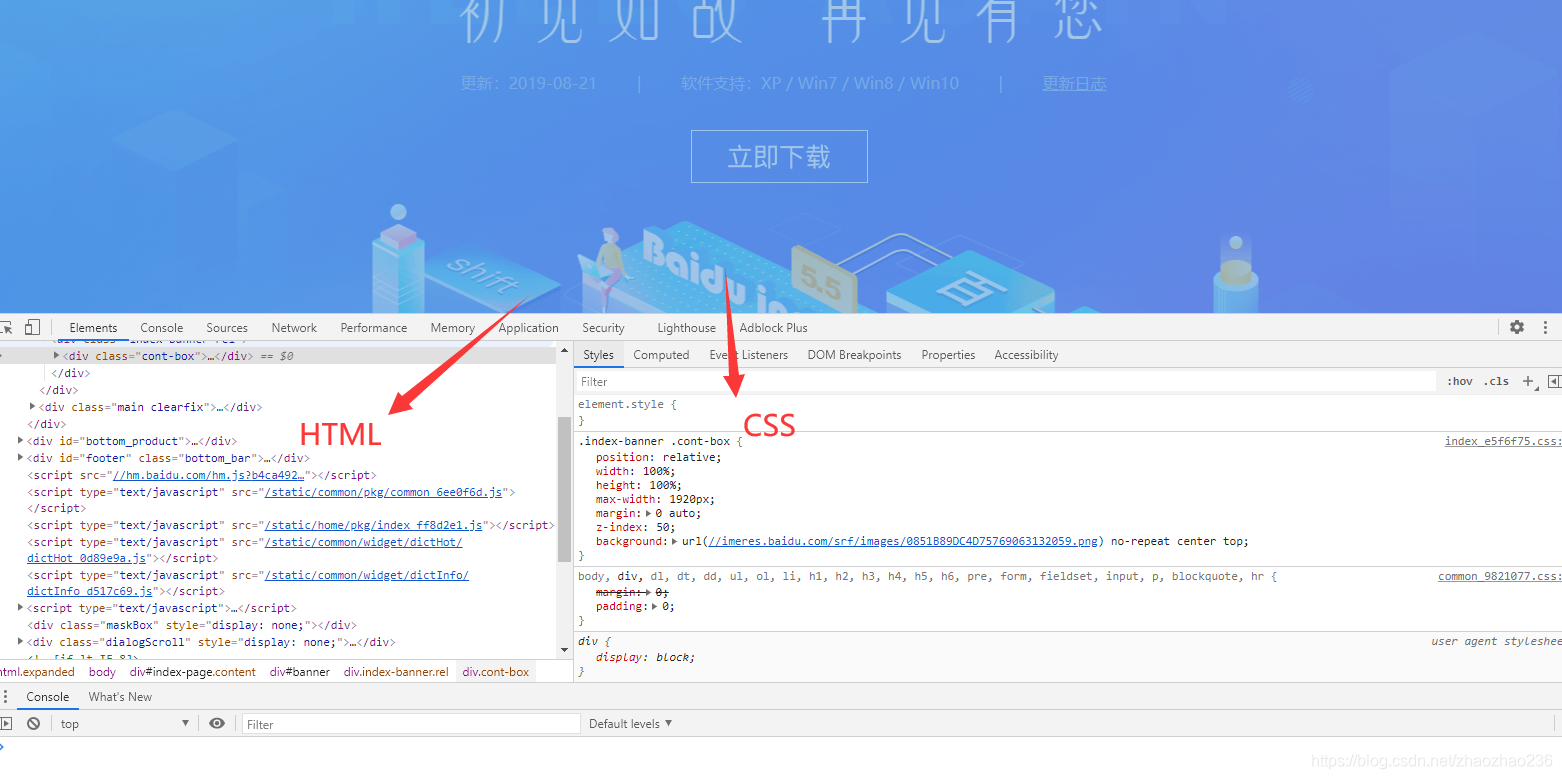Toggle :hov element state panel

pos(1460,381)
